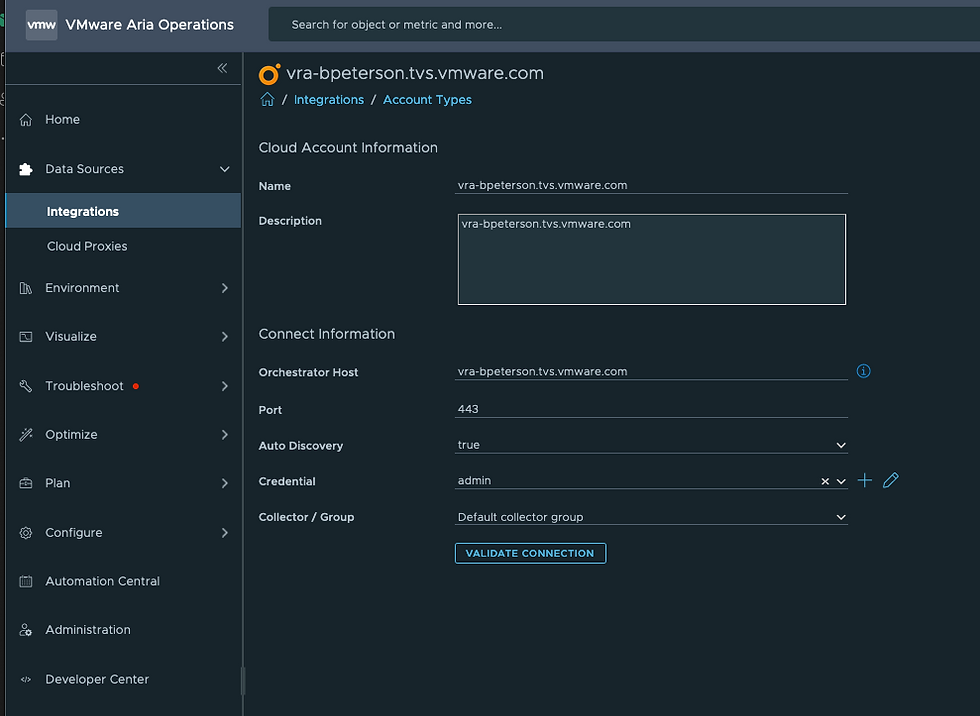Click VMware Aria Operations title
980x716 pixels.
149,25
